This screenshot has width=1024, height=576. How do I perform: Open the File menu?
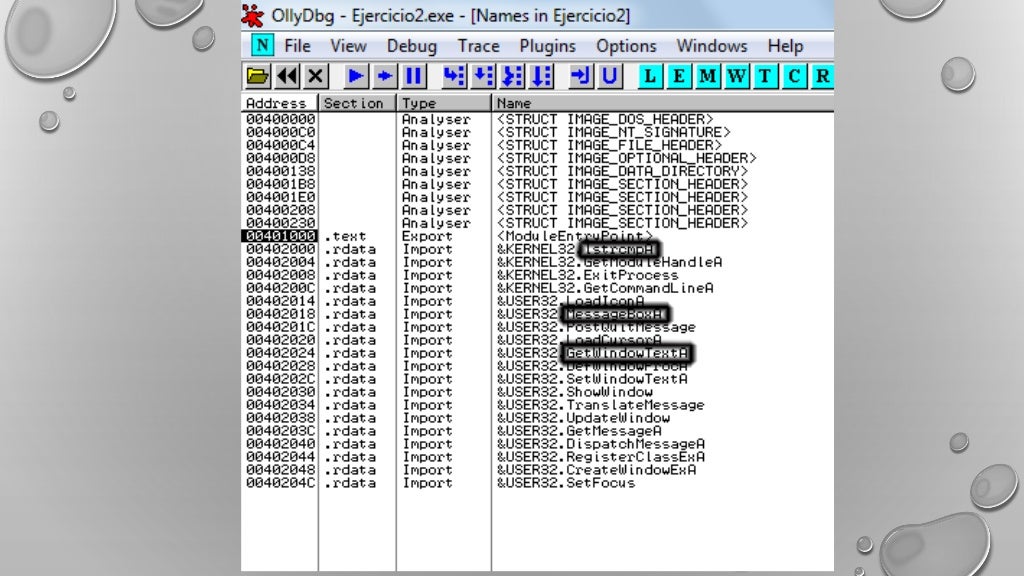pyautogui.click(x=297, y=46)
